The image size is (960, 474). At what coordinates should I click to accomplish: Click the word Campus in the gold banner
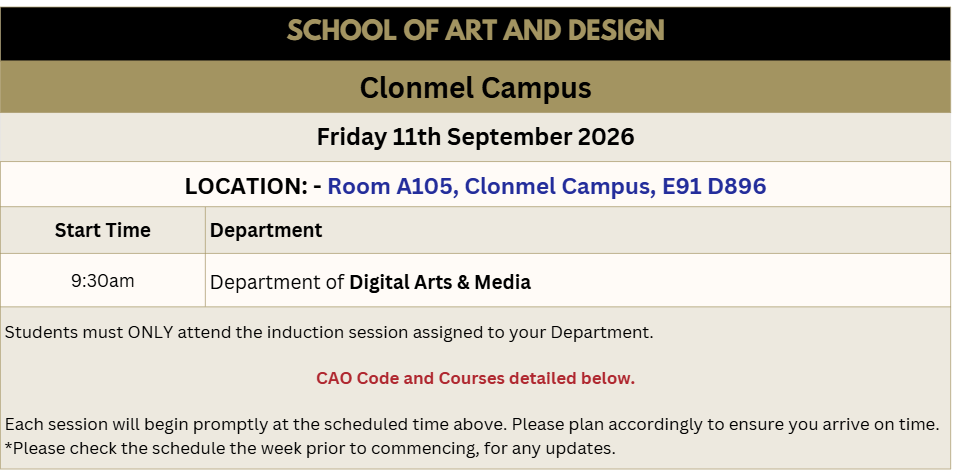tap(535, 88)
